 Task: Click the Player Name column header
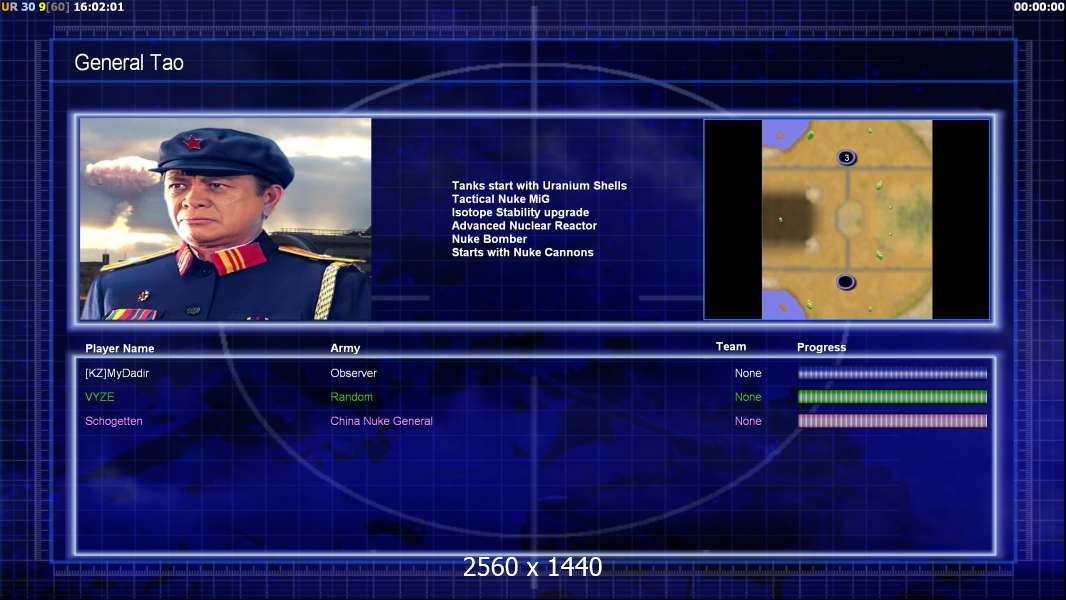tap(120, 349)
